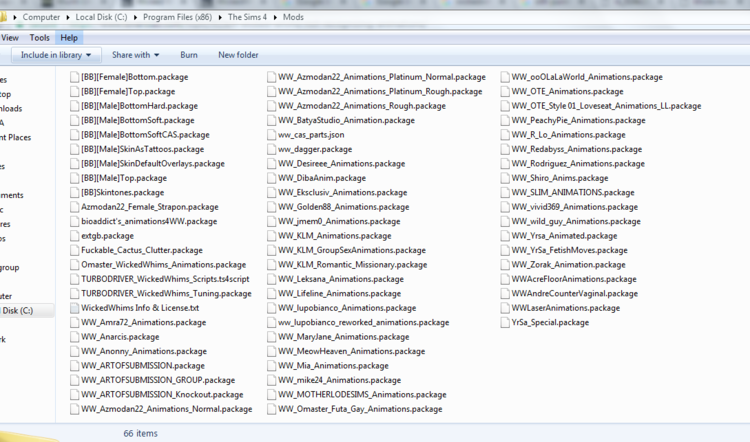Open the Include in library dropdown
The height and width of the screenshot is (442, 750).
56,55
